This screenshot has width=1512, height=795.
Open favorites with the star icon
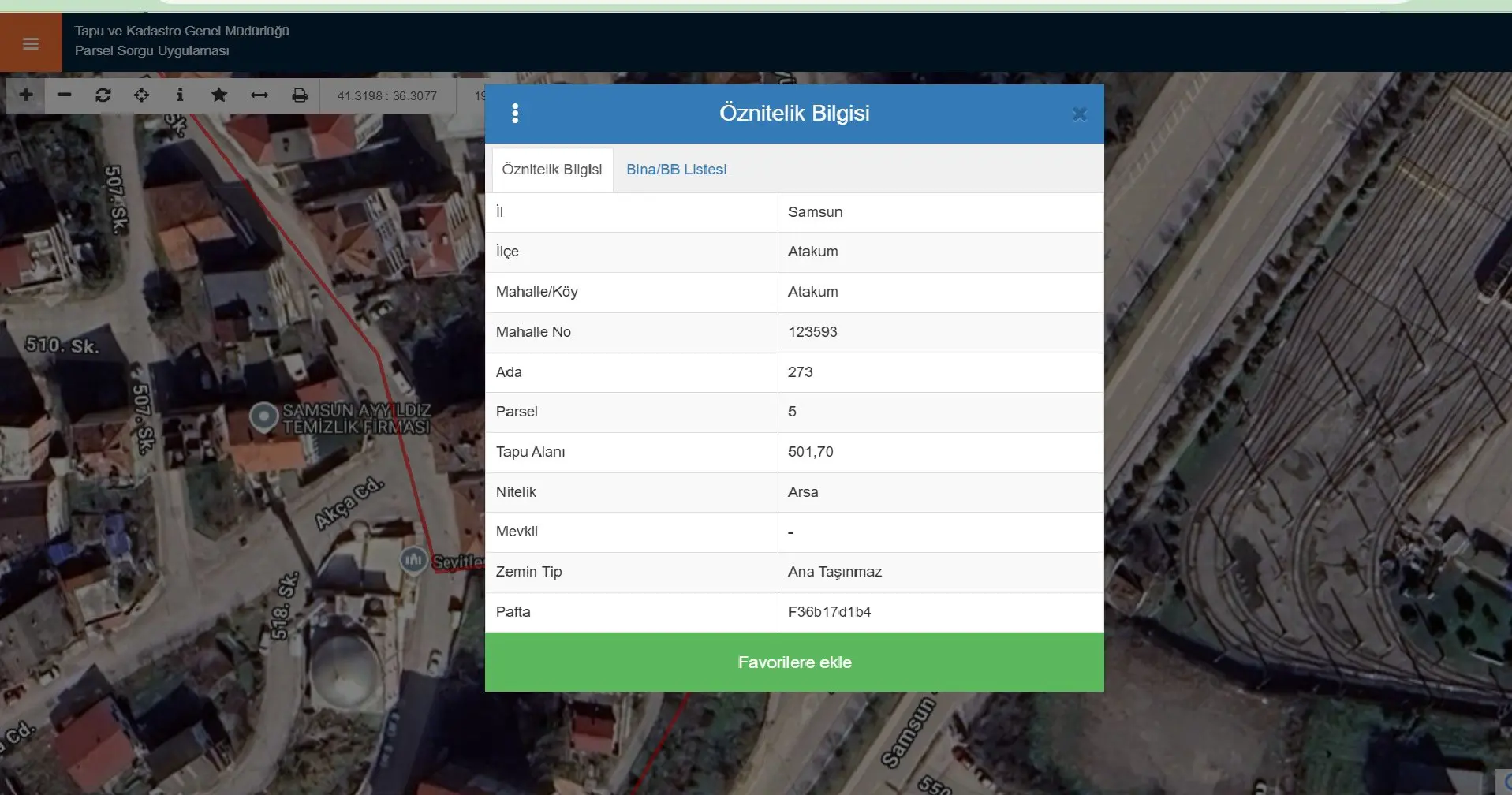(219, 95)
